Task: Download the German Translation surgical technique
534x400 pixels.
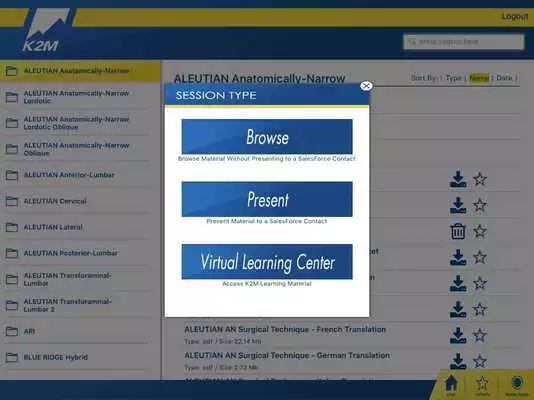Action: click(x=458, y=361)
